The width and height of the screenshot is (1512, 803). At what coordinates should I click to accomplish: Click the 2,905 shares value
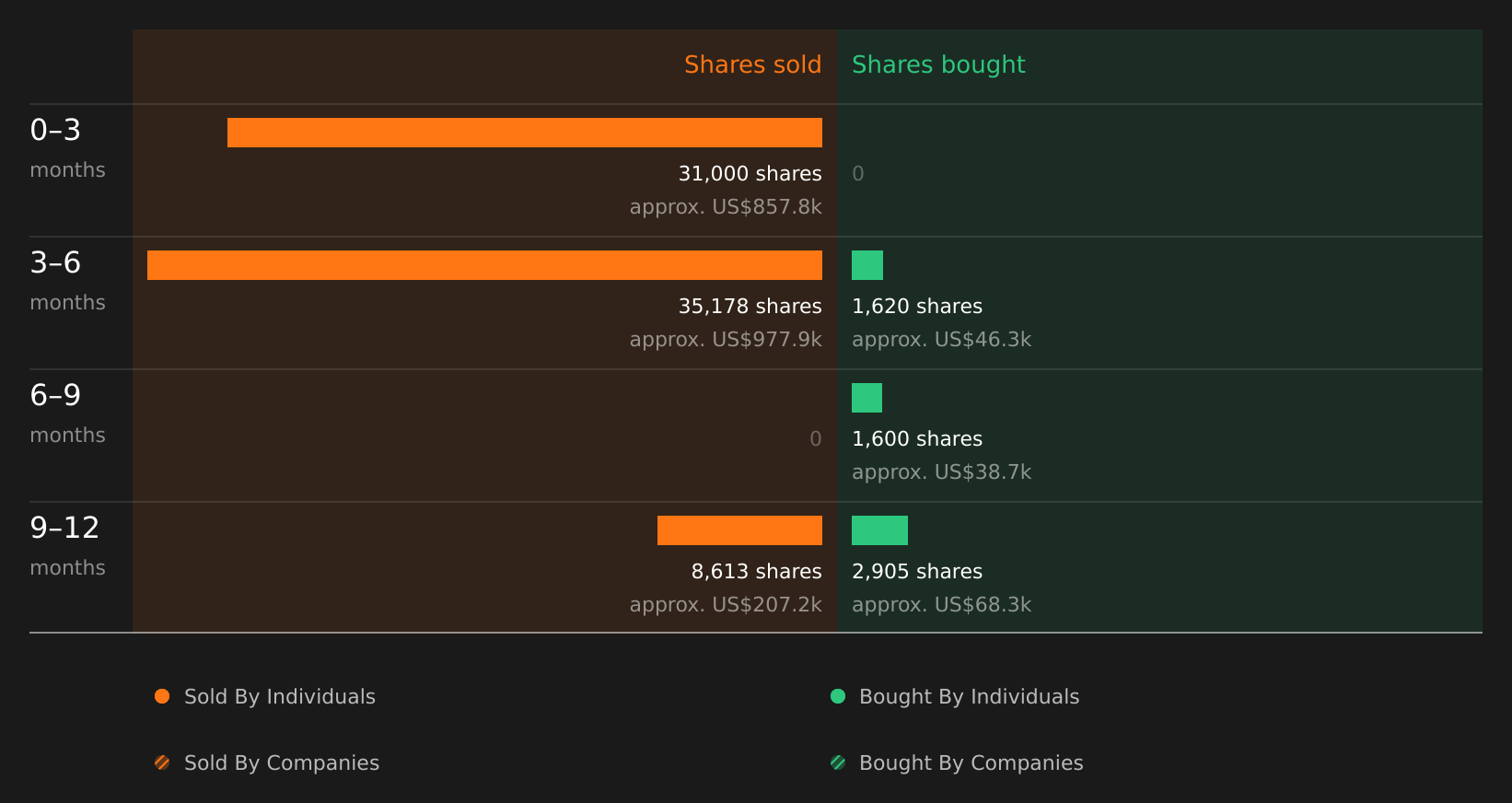tap(917, 572)
